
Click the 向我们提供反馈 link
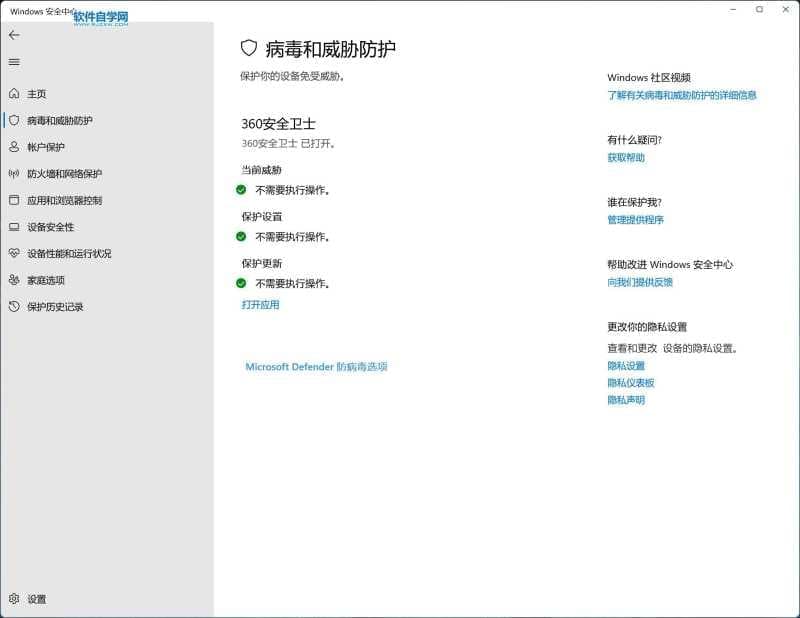[x=640, y=282]
